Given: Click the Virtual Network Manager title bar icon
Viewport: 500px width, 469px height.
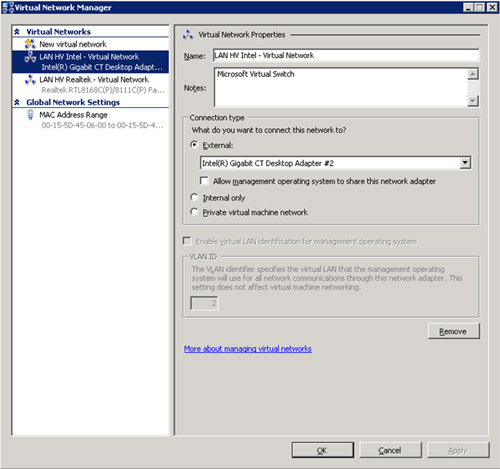Looking at the screenshot, I should coord(8,7).
